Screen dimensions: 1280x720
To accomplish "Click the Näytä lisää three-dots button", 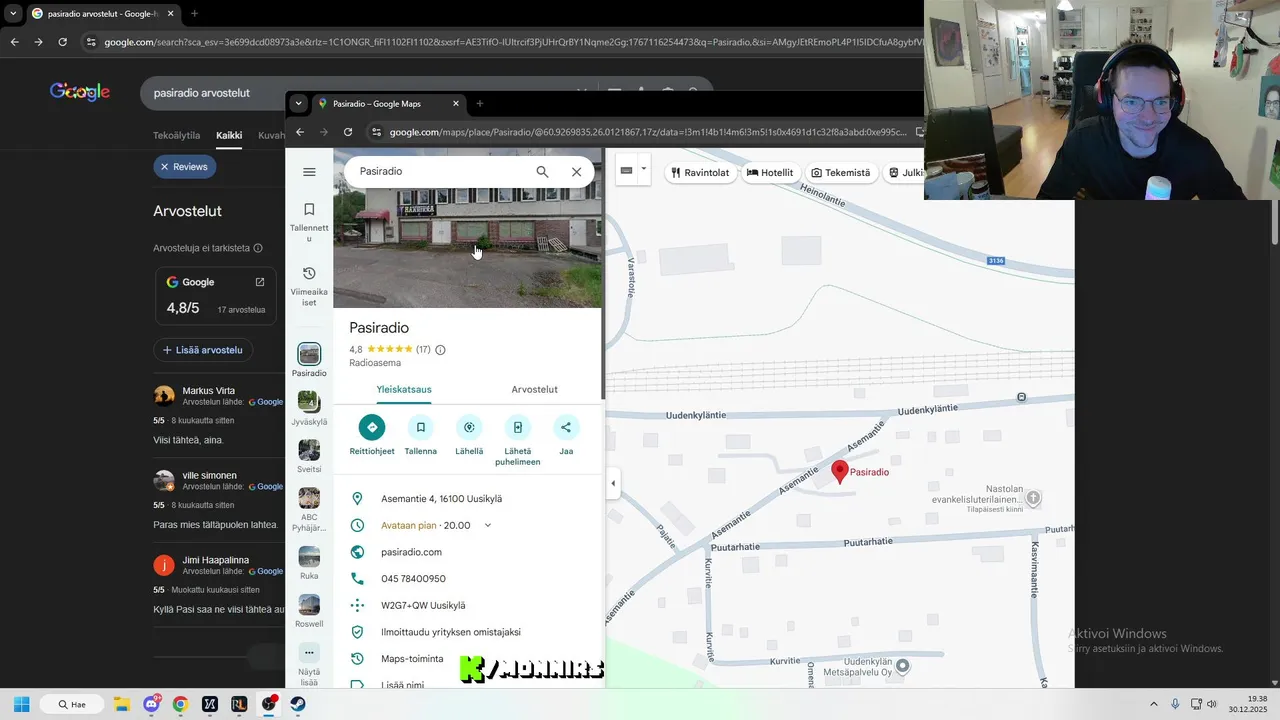I will coord(309,653).
